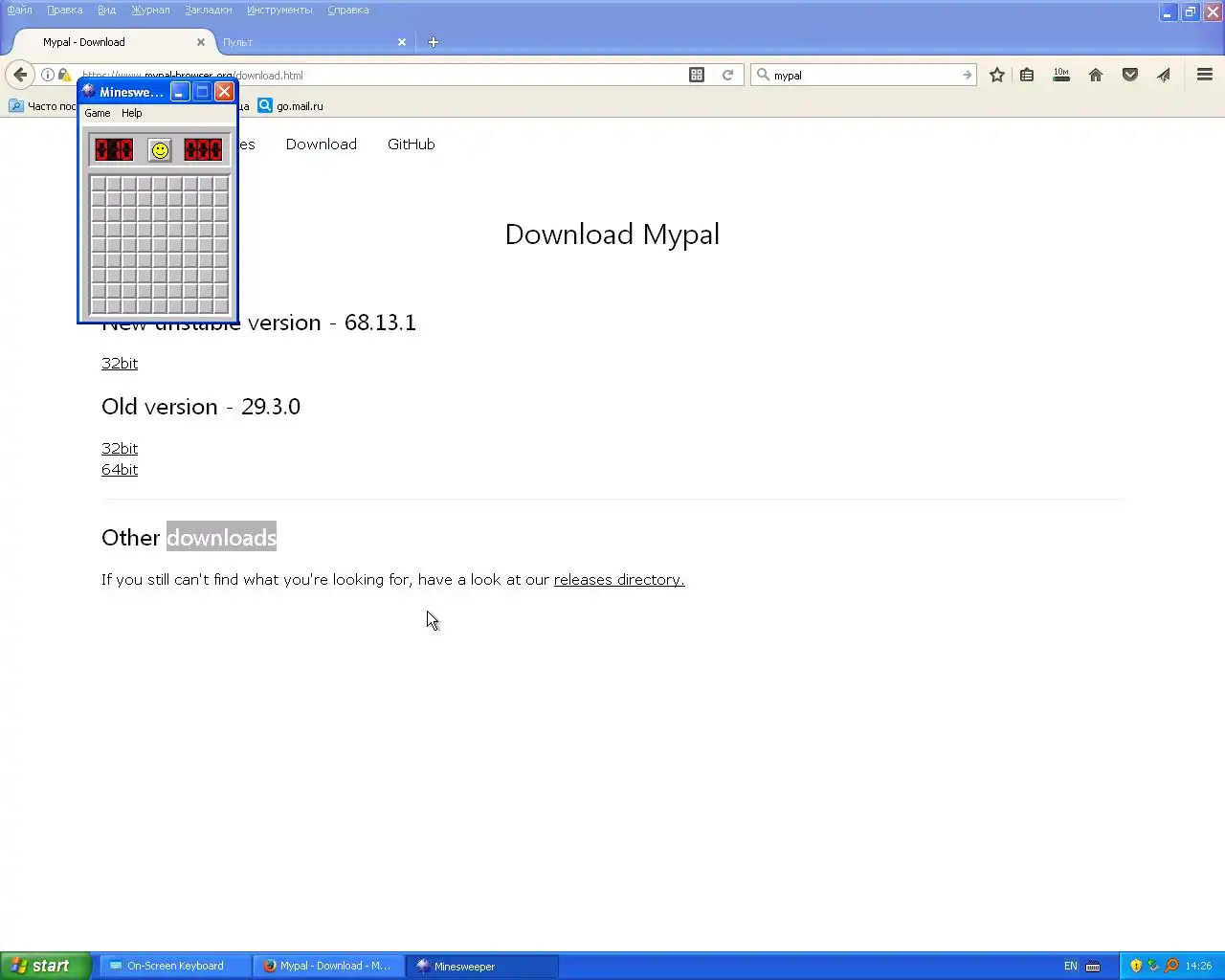Viewport: 1225px width, 980px height.
Task: Click the grid icon in the address bar
Action: pyautogui.click(x=697, y=75)
